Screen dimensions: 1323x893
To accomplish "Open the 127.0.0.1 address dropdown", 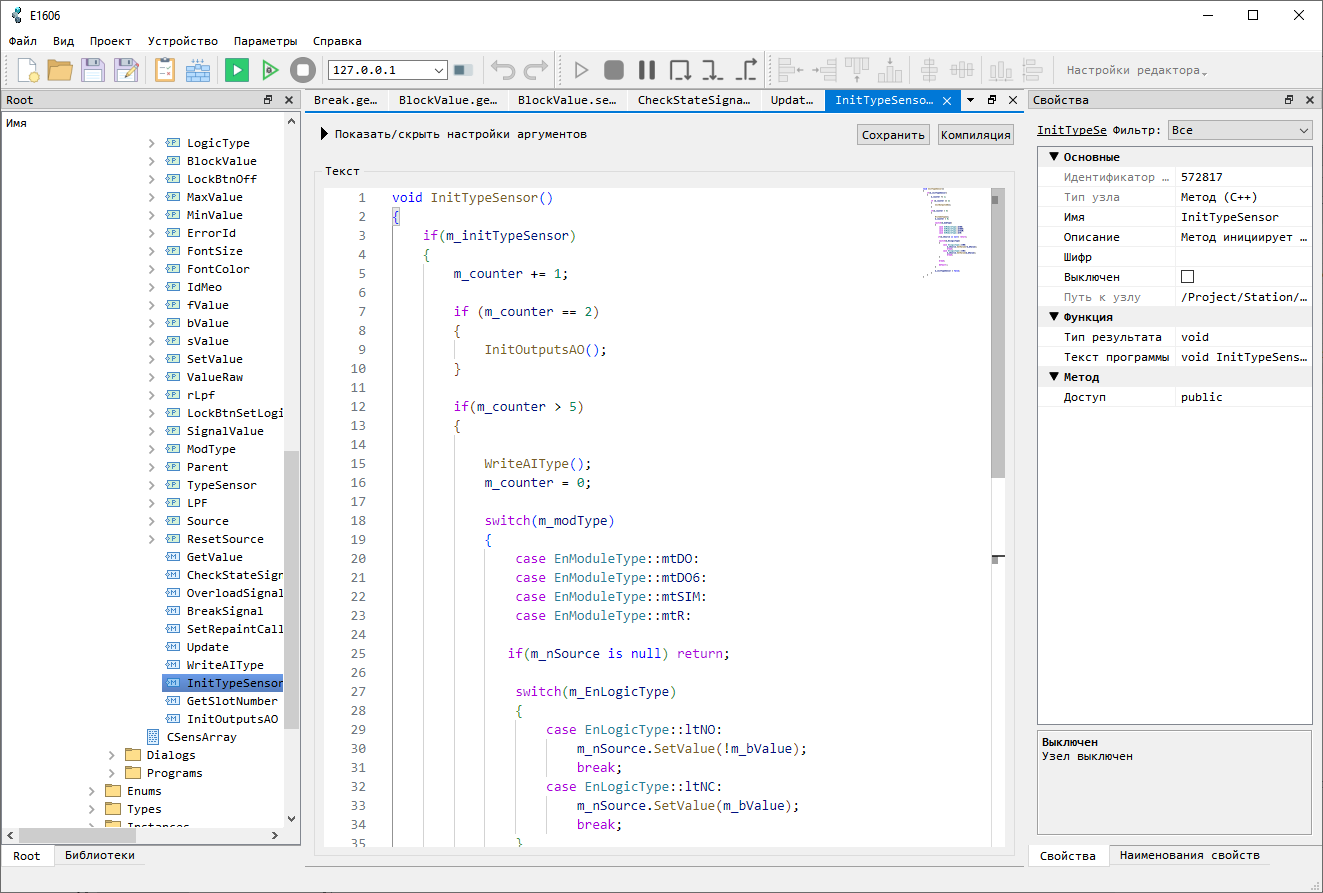I will [439, 70].
